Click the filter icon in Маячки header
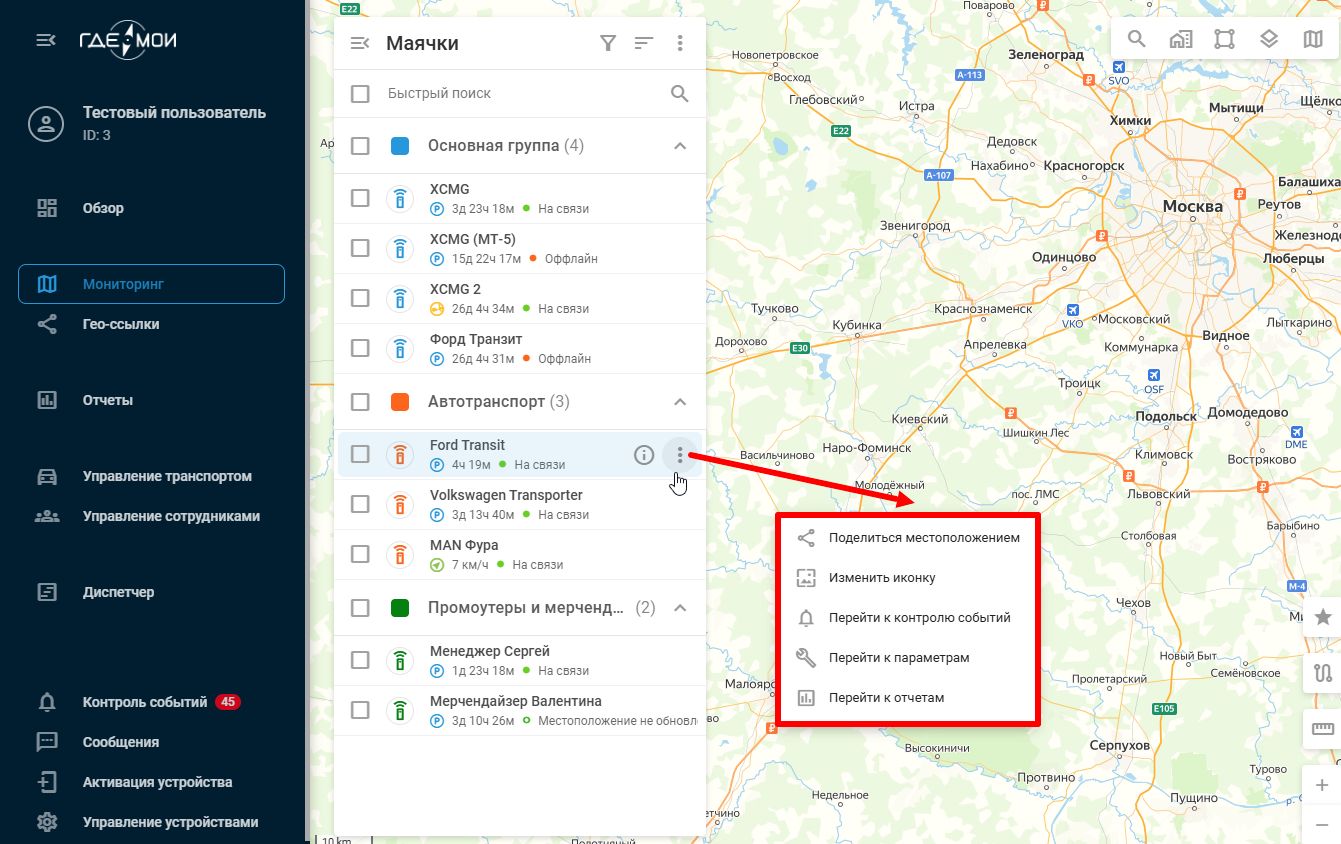The height and width of the screenshot is (844, 1341). point(607,43)
